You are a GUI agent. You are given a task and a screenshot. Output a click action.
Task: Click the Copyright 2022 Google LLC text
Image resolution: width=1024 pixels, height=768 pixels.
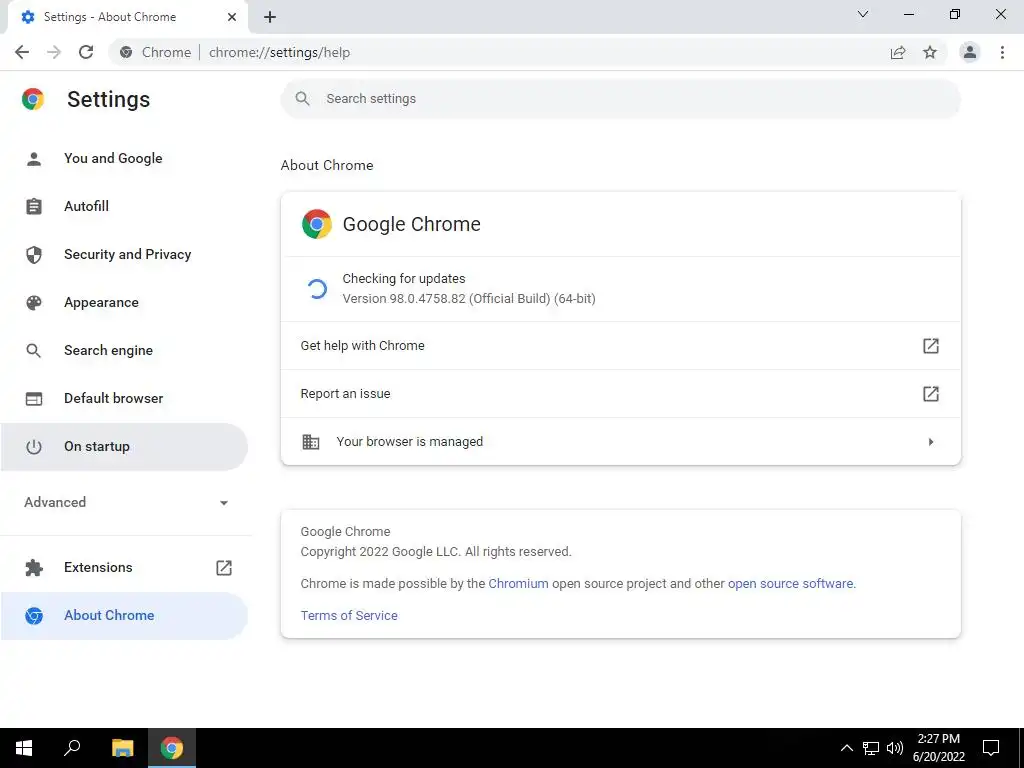pos(436,551)
